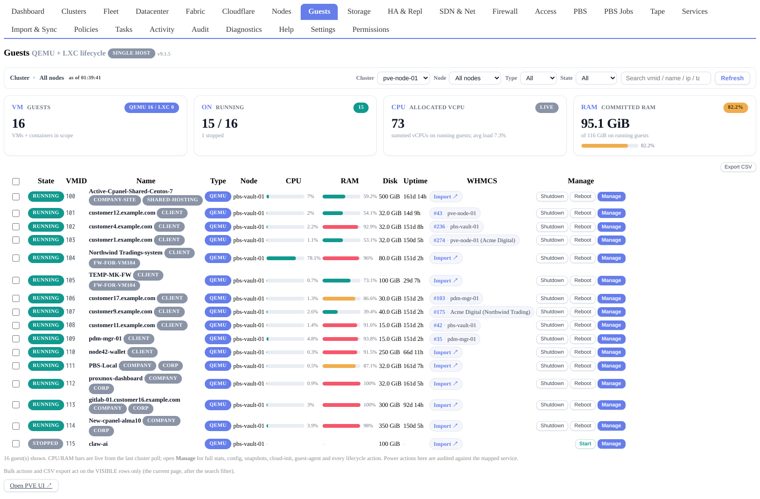Expand the Type filter dropdown
Image resolution: width=760 pixels, height=499 pixels.
[x=538, y=78]
